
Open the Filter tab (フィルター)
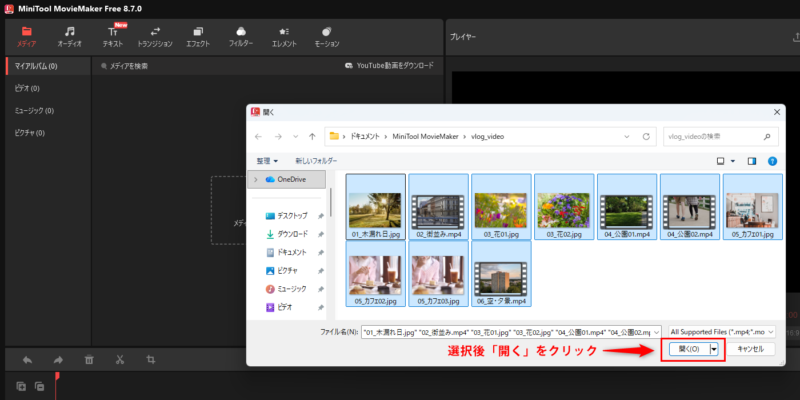click(241, 37)
